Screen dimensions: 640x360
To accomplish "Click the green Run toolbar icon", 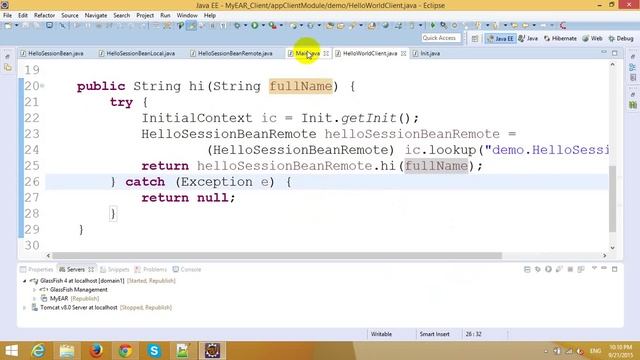I will [x=255, y=26].
